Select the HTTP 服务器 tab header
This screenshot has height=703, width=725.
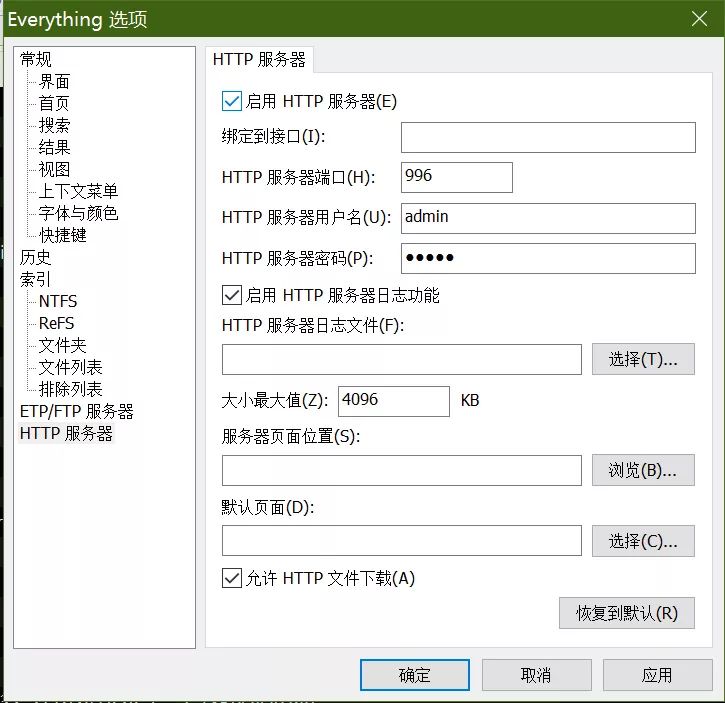[259, 60]
